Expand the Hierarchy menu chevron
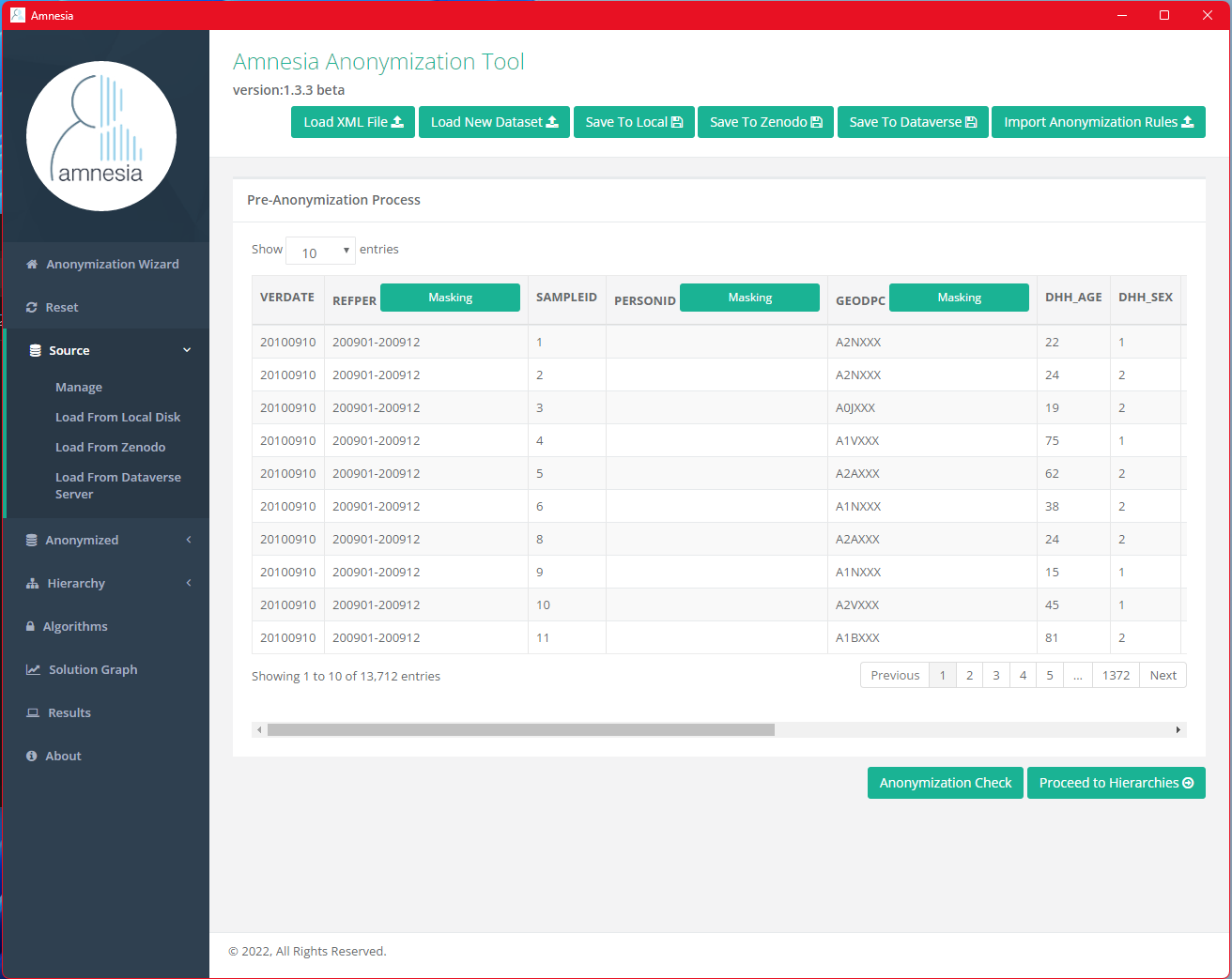 189,583
